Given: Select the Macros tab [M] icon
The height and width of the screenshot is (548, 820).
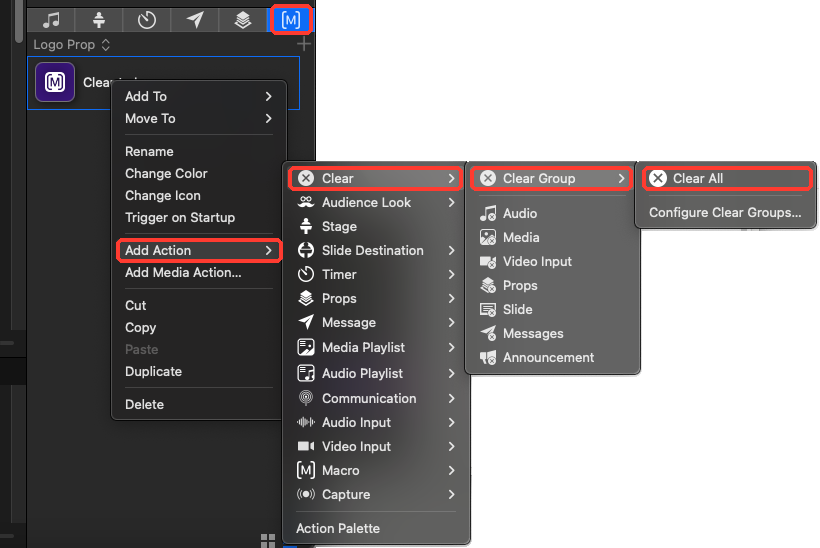Looking at the screenshot, I should pyautogui.click(x=291, y=20).
